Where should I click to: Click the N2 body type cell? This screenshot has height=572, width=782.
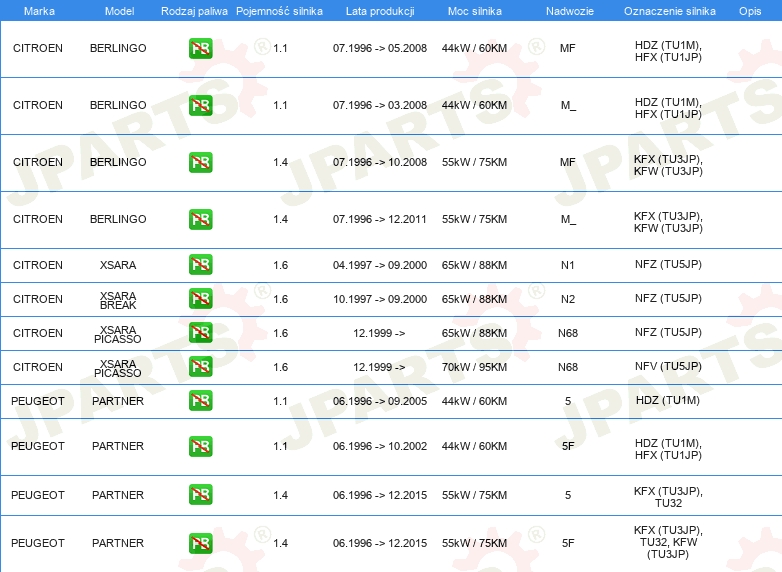567,299
